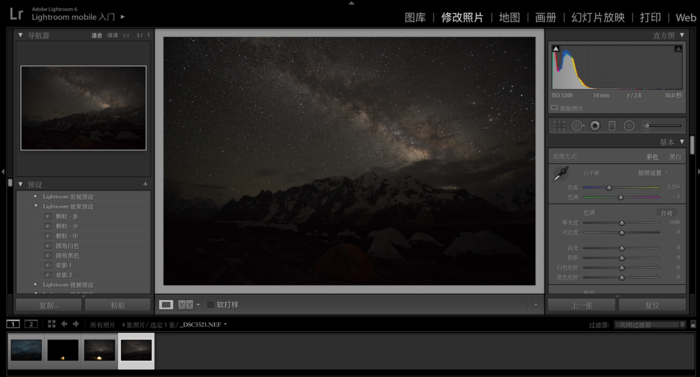Toggle the 原始照片 original photo indicator

pyautogui.click(x=554, y=108)
